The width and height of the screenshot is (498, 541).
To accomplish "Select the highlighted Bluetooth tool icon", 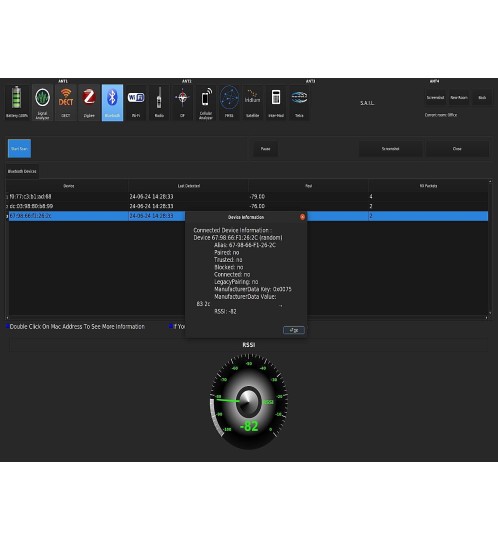I will (x=112, y=102).
